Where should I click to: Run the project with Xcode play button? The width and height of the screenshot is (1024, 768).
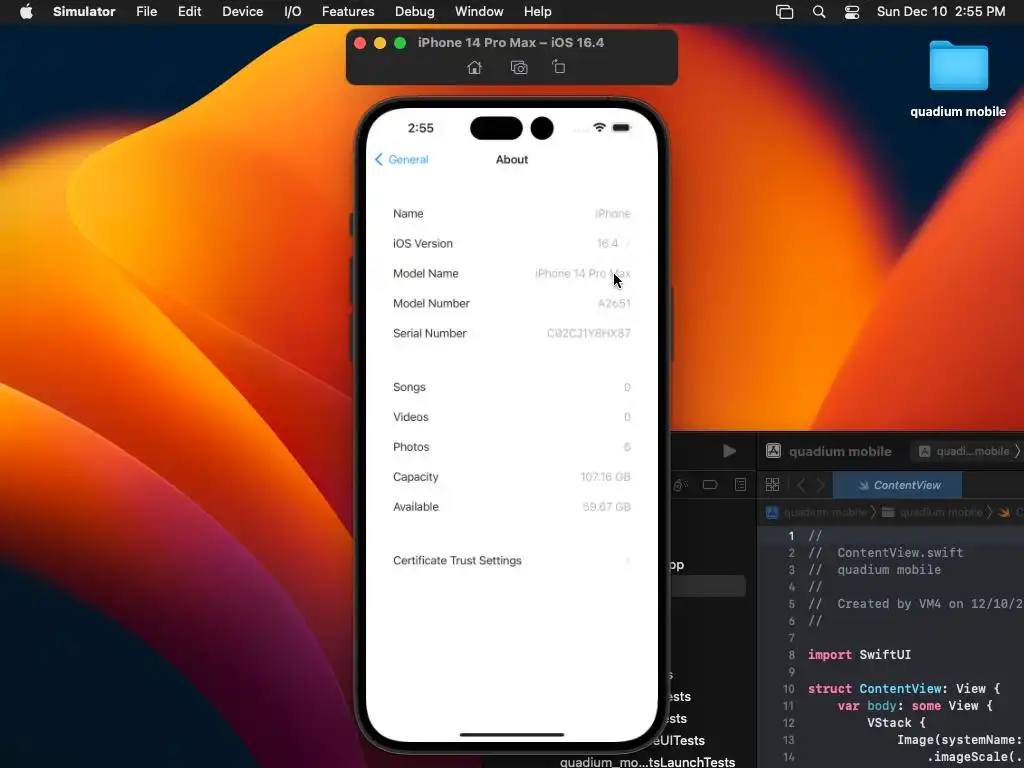click(x=729, y=451)
